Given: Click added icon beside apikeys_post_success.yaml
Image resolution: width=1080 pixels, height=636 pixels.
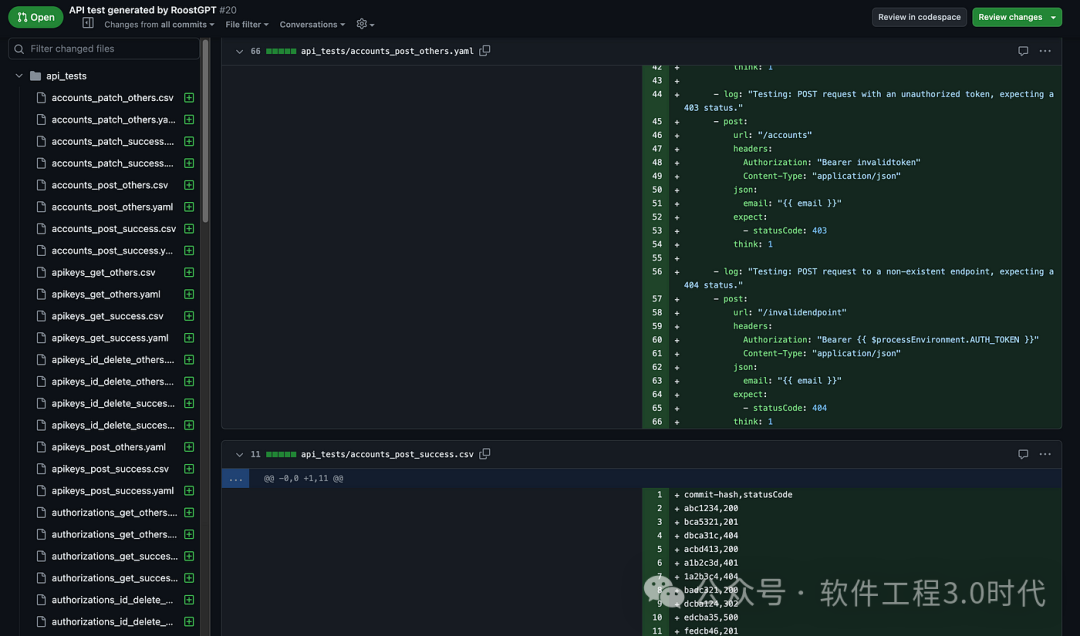Looking at the screenshot, I should point(189,491).
